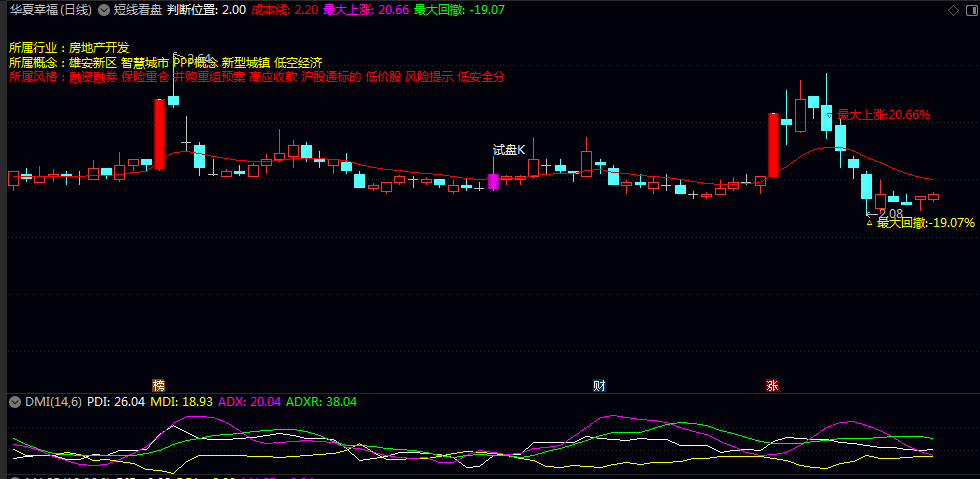Click the MDI: 18.93 reading
Screen dimensions: 980x479
183,402
